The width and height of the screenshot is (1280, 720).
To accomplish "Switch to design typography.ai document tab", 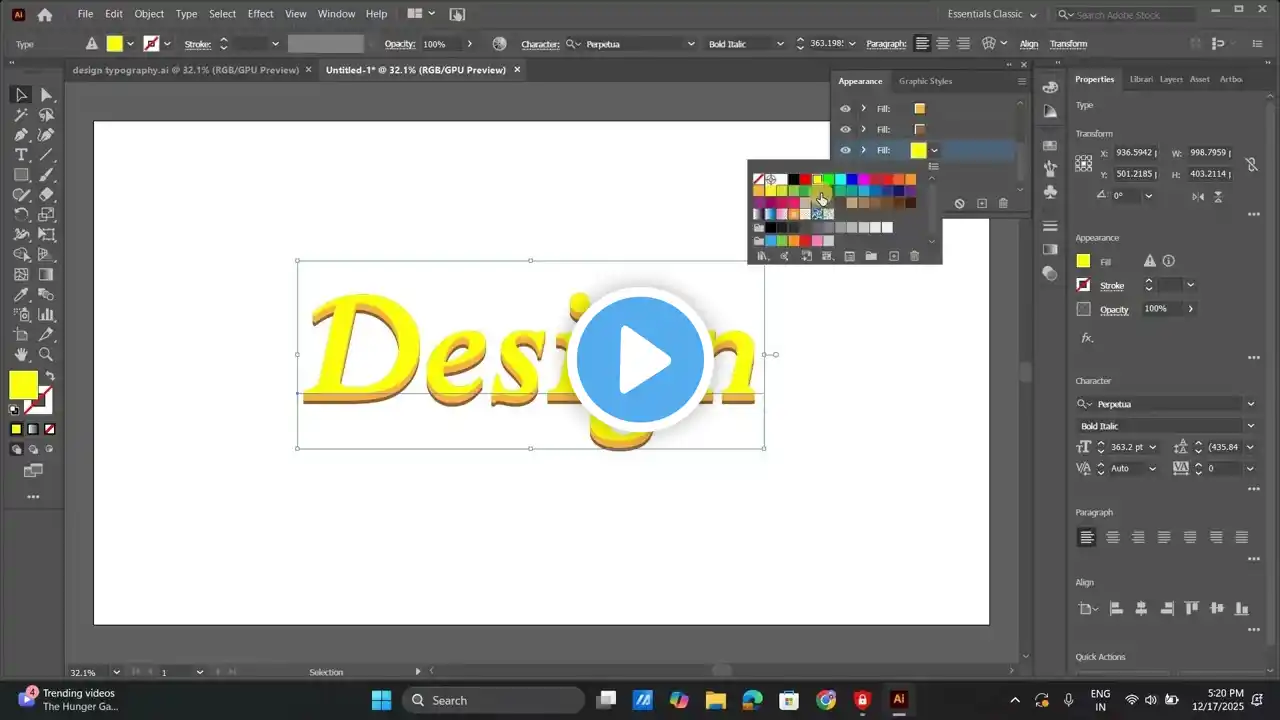I will 186,70.
